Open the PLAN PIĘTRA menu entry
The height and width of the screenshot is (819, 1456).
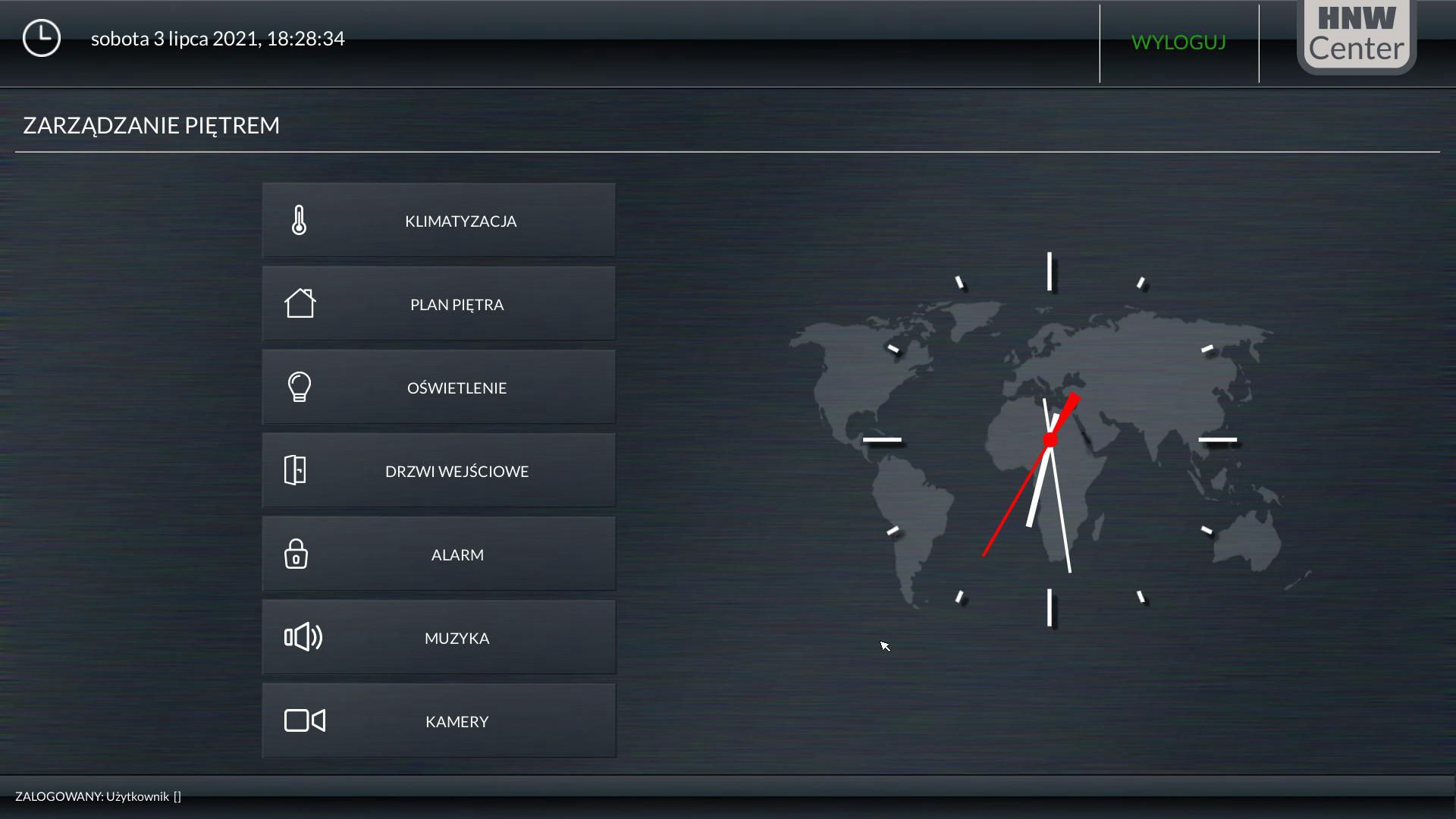457,305
